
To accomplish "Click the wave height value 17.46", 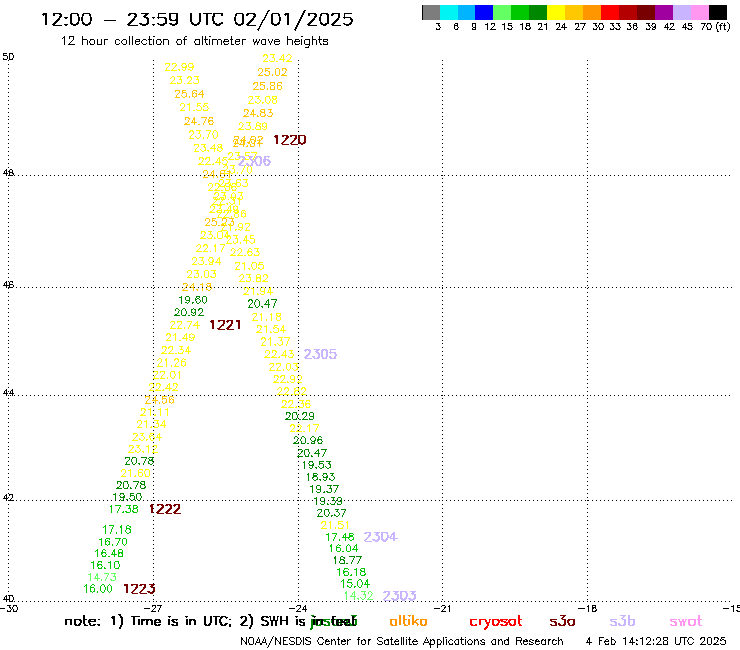I will [340, 537].
